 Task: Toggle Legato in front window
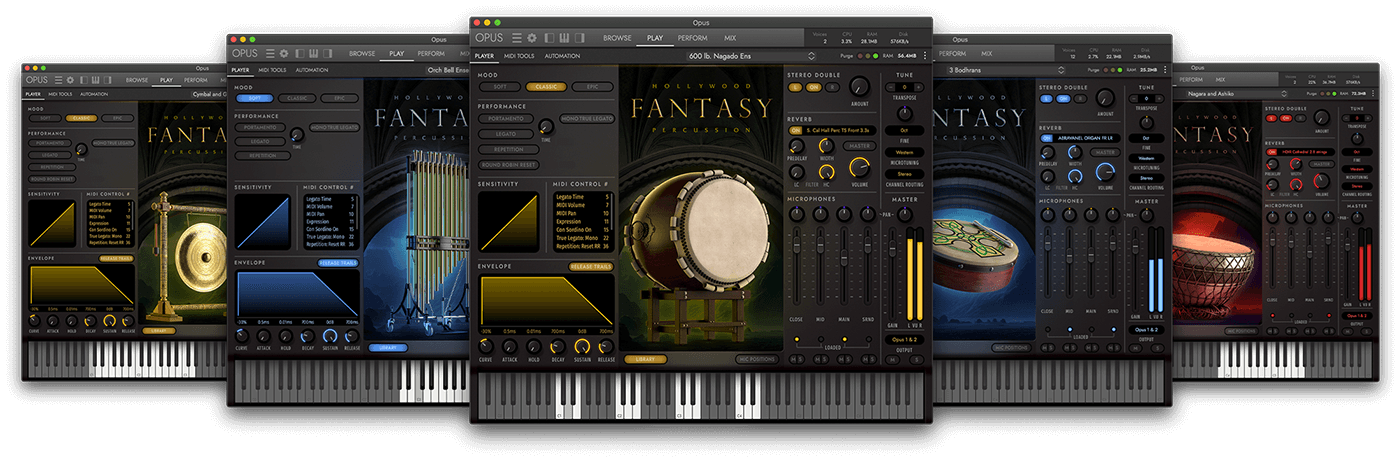(506, 133)
